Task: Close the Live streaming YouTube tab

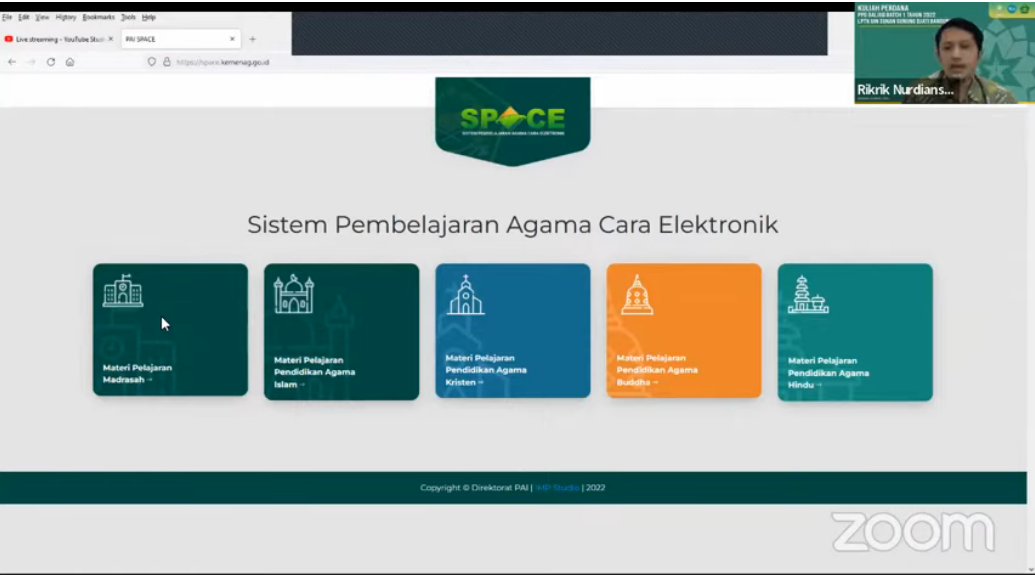Action: pos(110,39)
